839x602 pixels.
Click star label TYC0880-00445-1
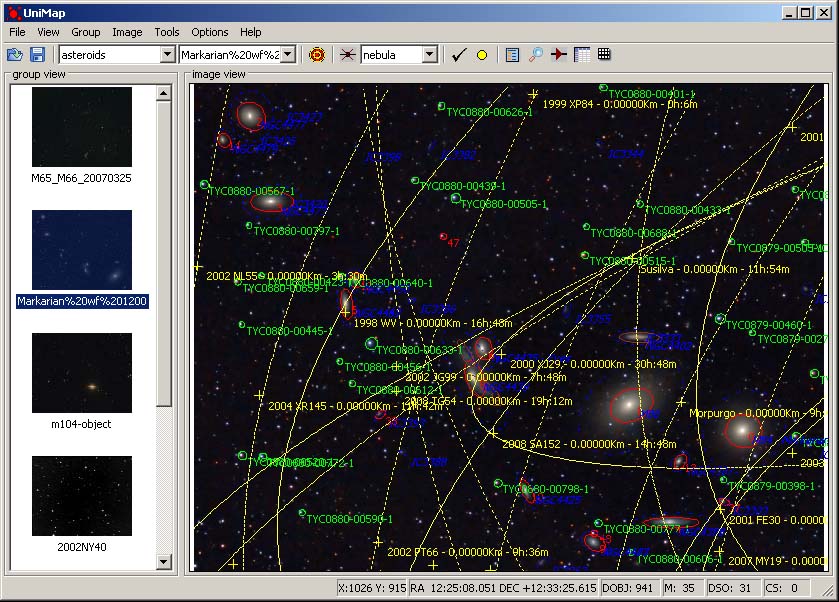(289, 331)
